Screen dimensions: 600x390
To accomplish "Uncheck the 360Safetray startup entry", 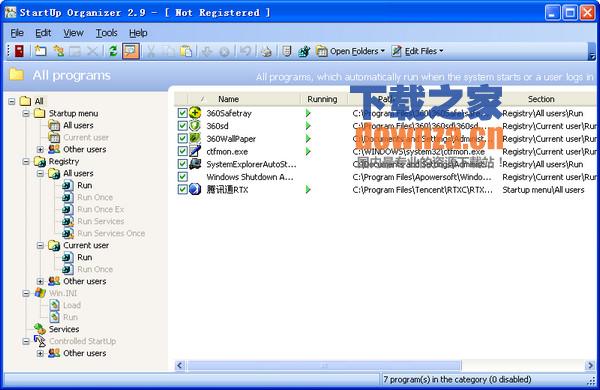I will coord(183,113).
